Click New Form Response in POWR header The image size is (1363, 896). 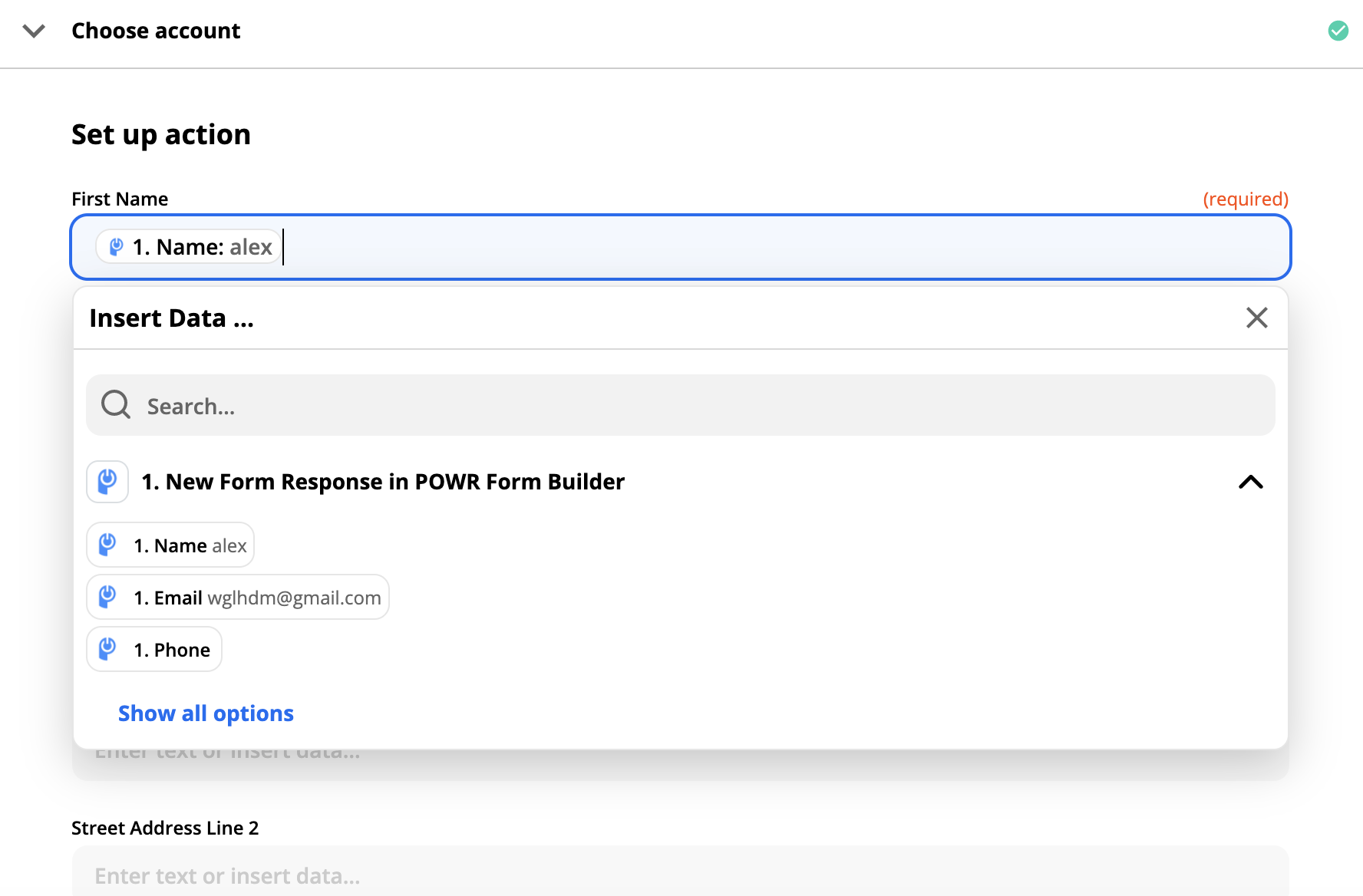click(383, 482)
